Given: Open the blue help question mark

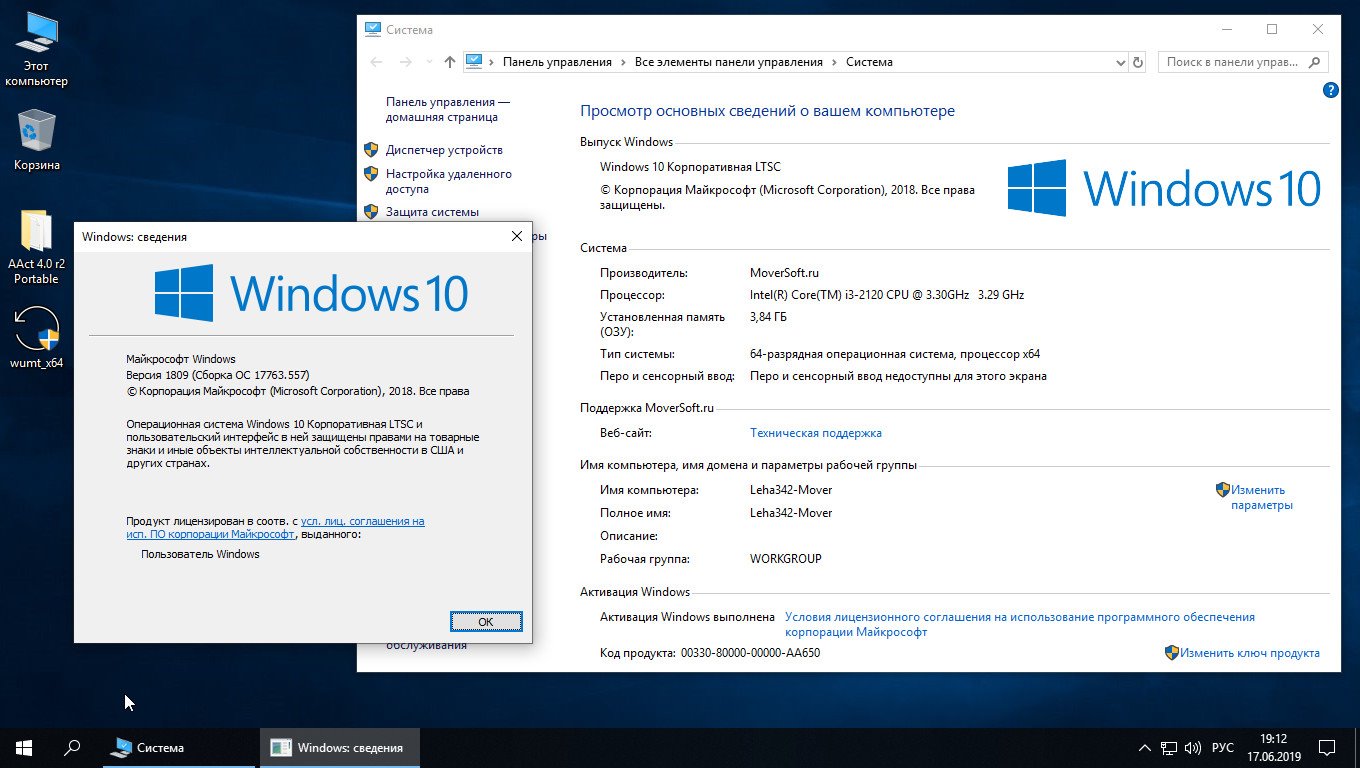Looking at the screenshot, I should pos(1330,90).
